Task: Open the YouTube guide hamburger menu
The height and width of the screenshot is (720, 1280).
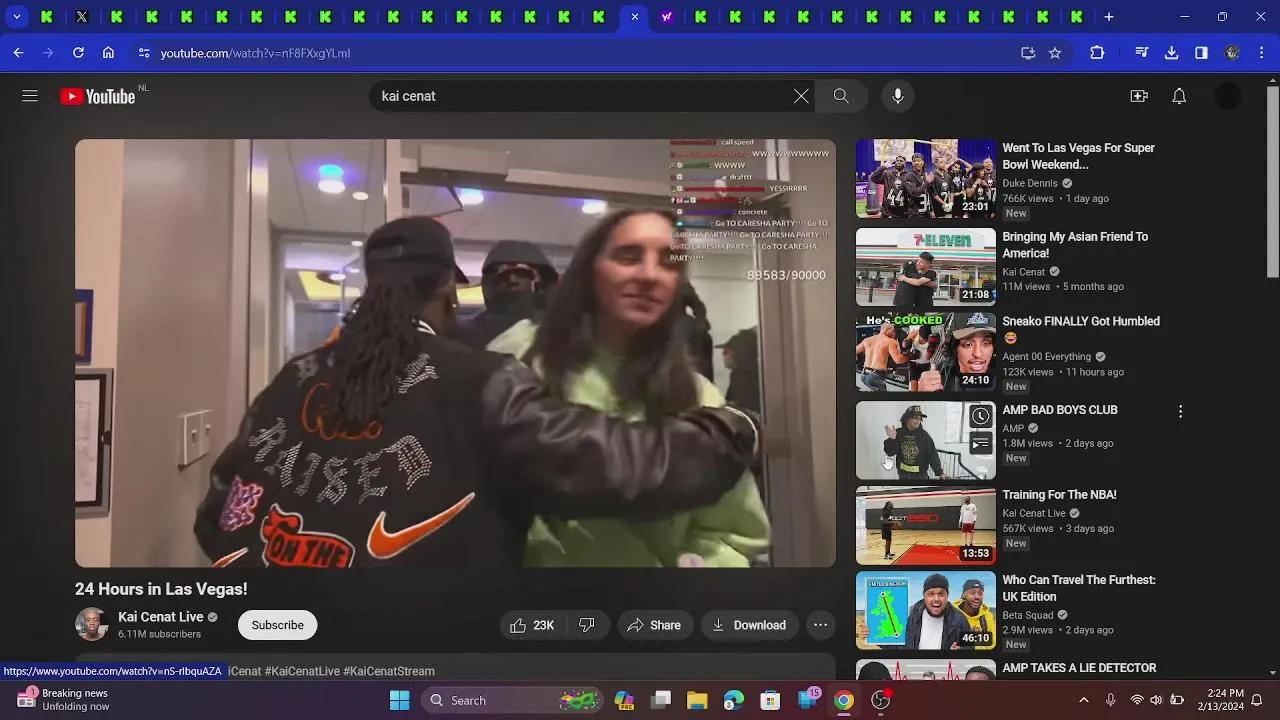Action: coord(30,96)
